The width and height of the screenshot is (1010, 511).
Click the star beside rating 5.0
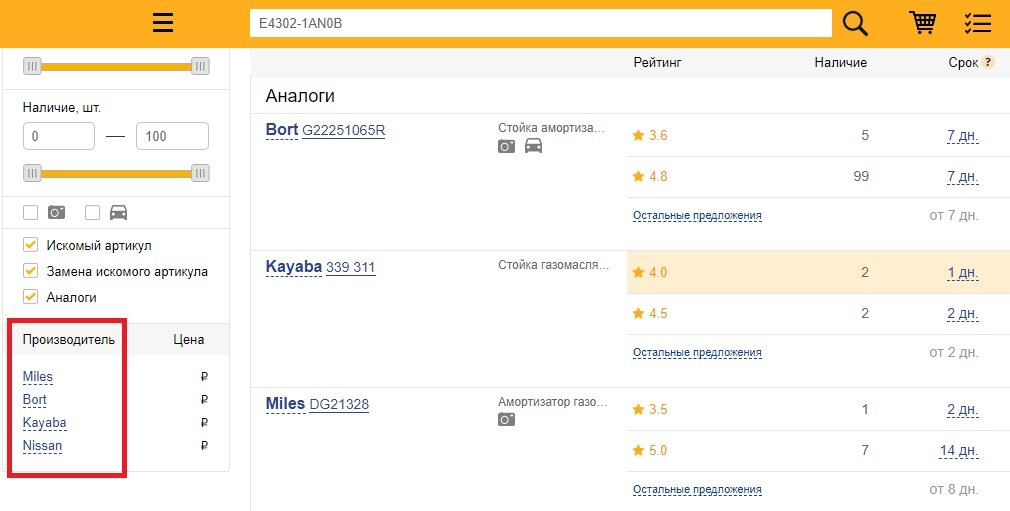[x=638, y=450]
